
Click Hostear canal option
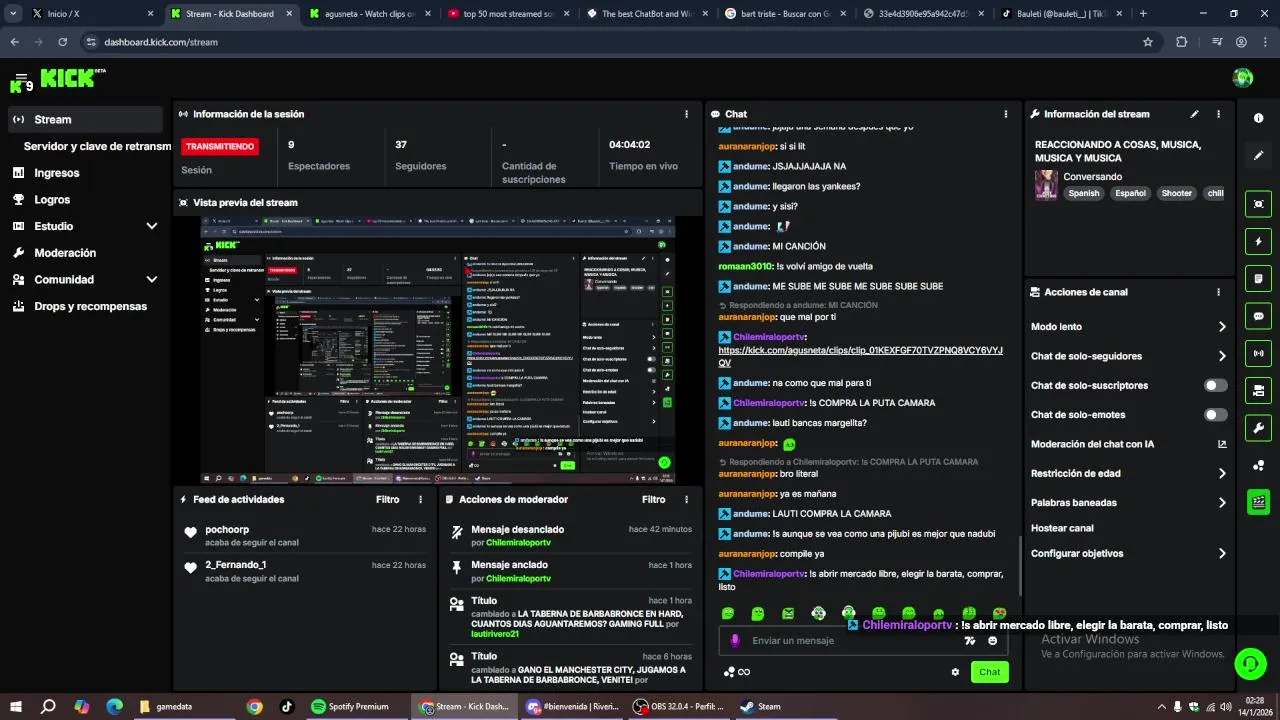tap(1062, 528)
